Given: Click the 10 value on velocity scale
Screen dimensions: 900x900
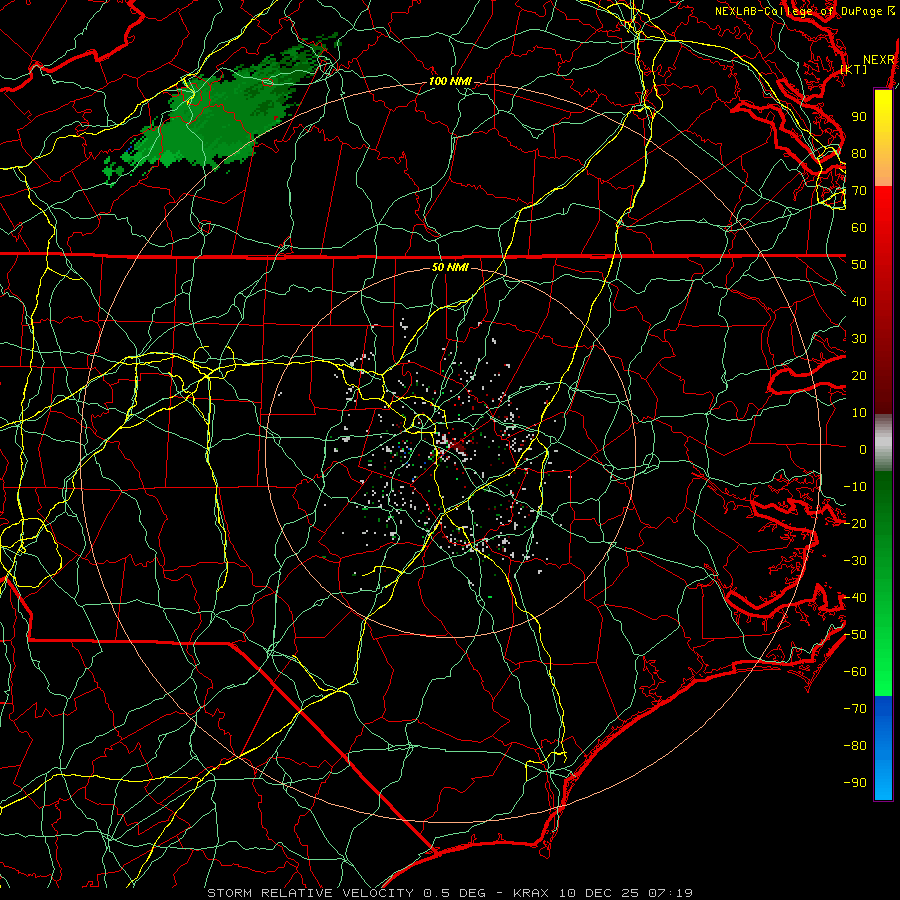Looking at the screenshot, I should pos(859,413).
